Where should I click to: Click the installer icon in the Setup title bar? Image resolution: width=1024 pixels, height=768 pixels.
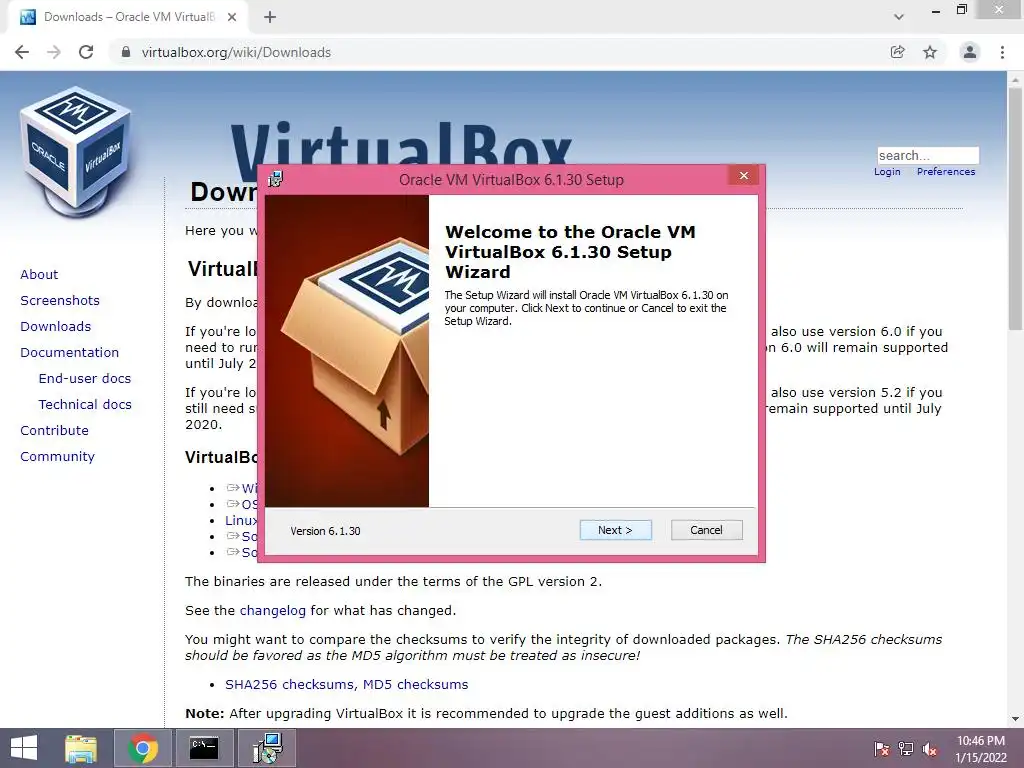[276, 179]
